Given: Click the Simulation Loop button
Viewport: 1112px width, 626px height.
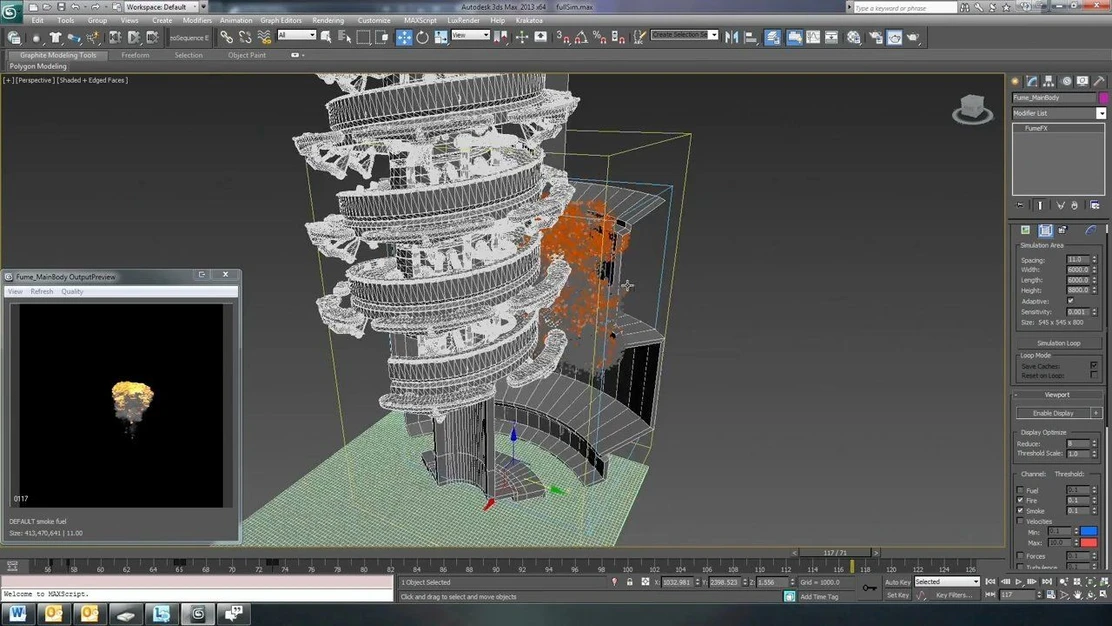Looking at the screenshot, I should 1057,343.
